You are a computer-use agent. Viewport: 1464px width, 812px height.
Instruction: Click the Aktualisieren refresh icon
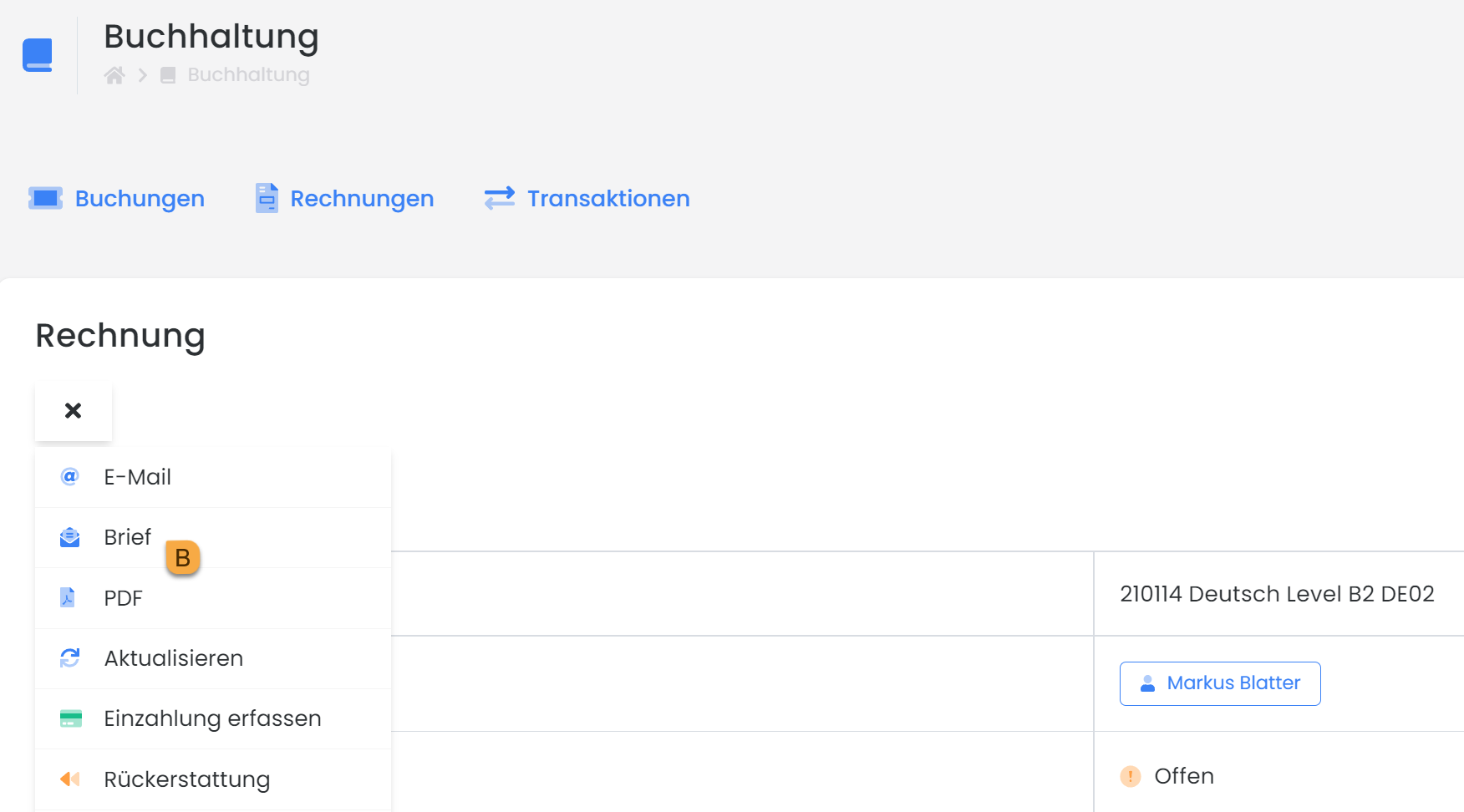[70, 658]
